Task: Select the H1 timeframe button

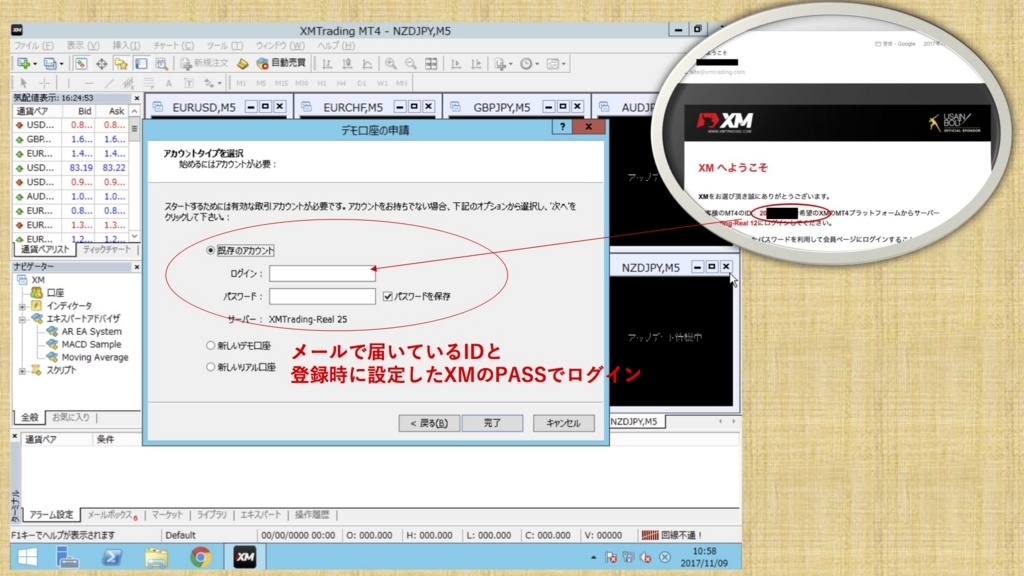Action: (x=321, y=83)
